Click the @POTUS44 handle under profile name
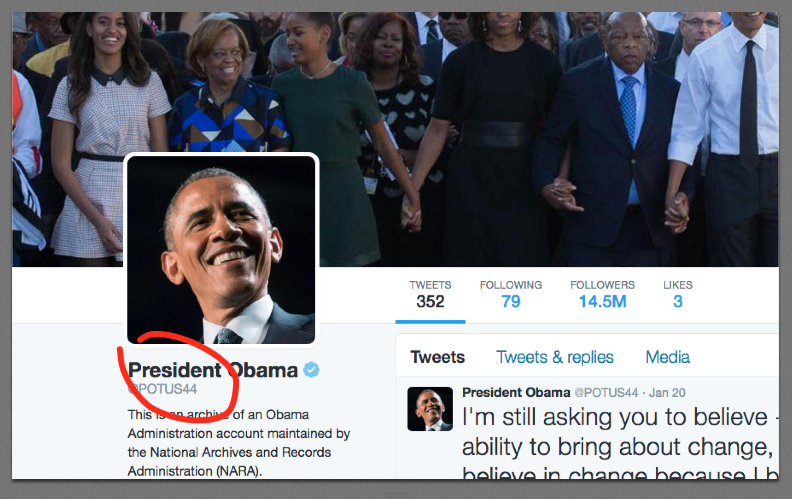Screen dimensions: 792x499 click(x=162, y=389)
